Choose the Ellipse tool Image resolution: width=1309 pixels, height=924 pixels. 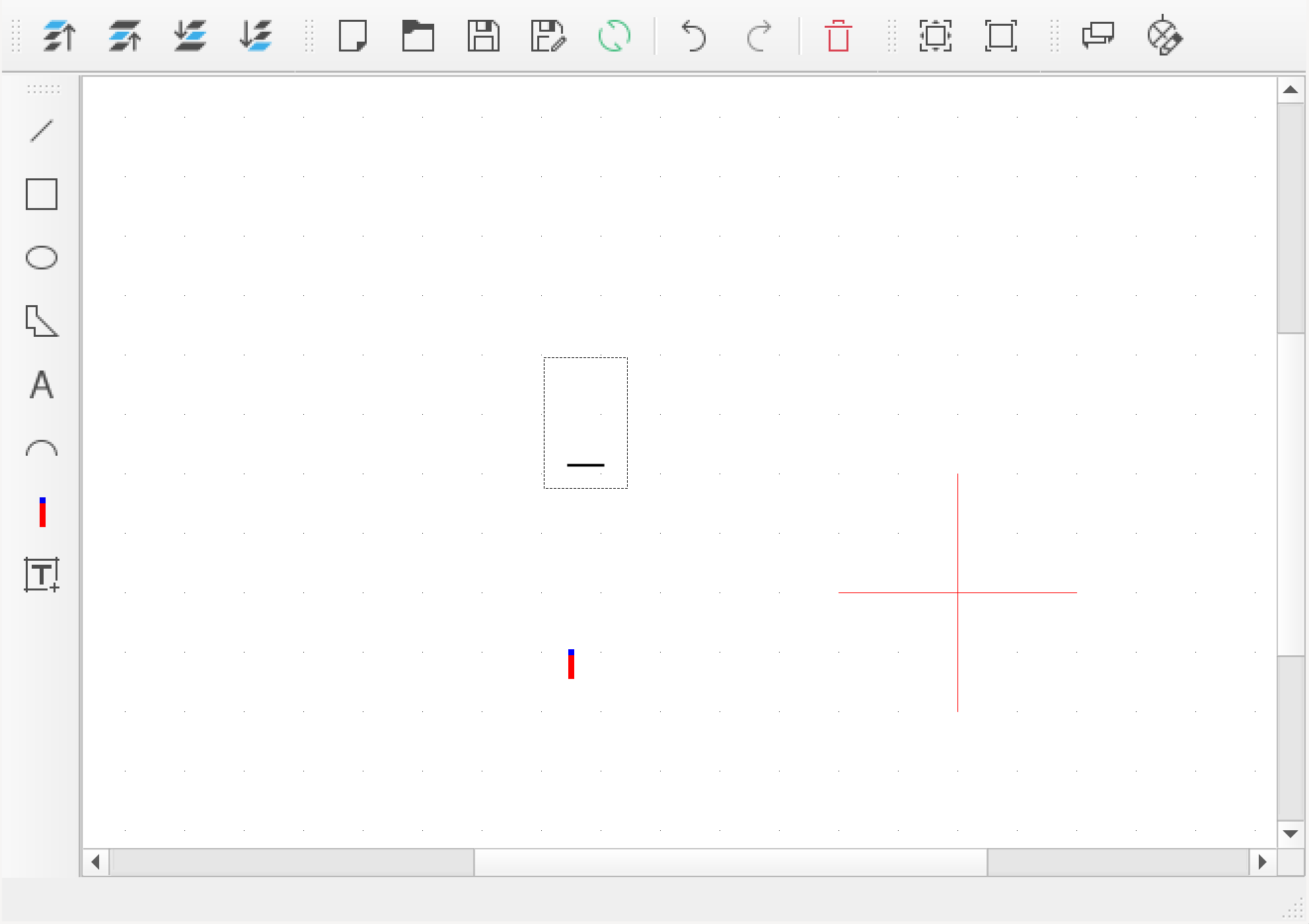[x=42, y=258]
